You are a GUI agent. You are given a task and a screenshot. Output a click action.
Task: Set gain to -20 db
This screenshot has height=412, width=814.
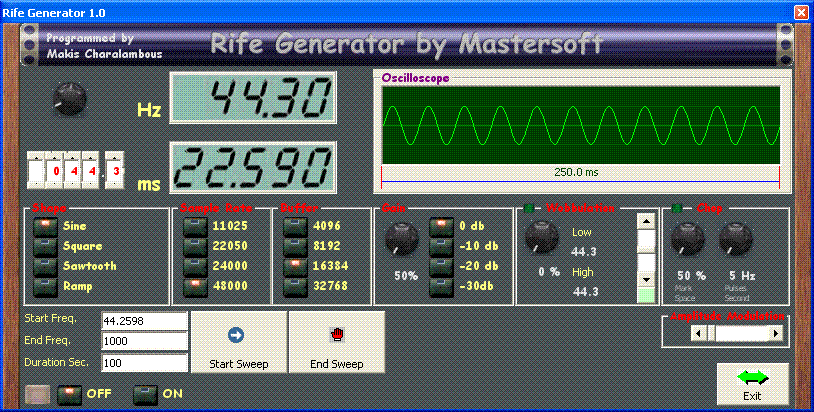(x=442, y=266)
